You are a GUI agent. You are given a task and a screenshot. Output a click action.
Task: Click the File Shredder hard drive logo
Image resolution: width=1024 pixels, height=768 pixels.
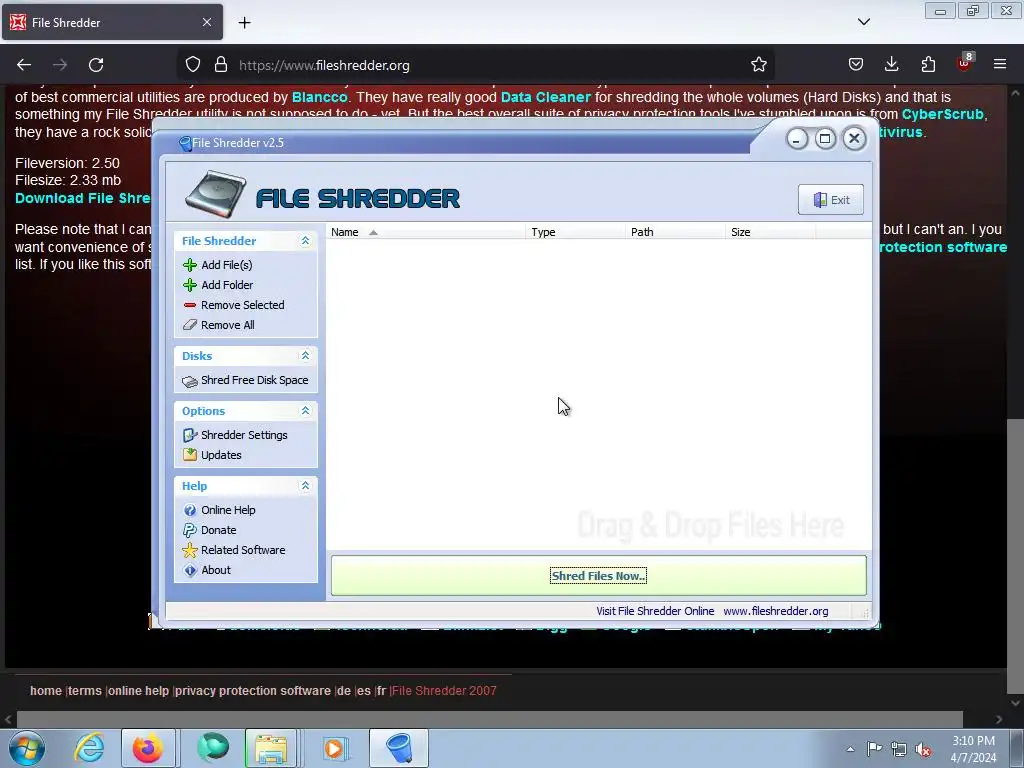tap(216, 195)
